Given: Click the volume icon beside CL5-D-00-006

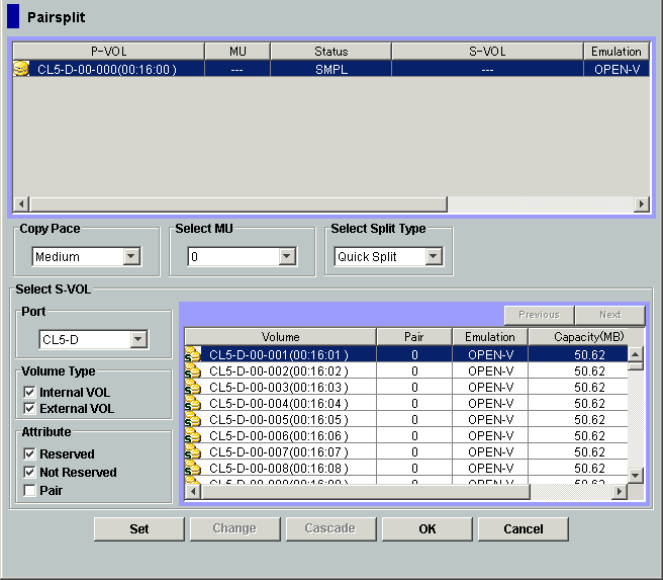Looking at the screenshot, I should pyautogui.click(x=193, y=436).
